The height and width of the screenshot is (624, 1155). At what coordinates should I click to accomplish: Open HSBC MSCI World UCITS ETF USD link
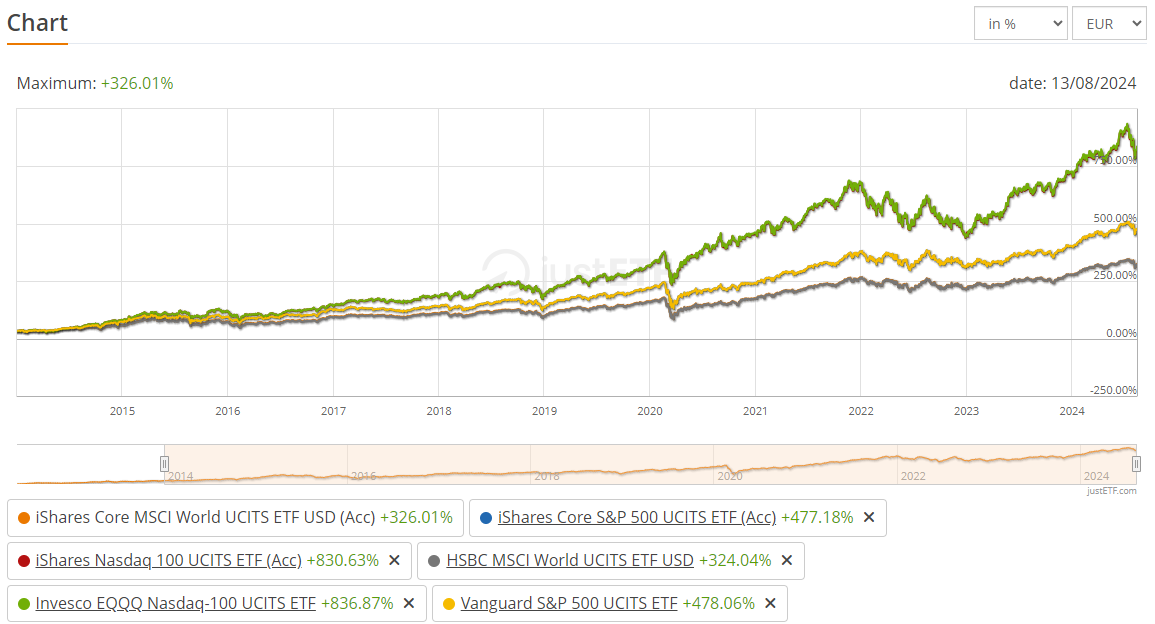[x=570, y=560]
